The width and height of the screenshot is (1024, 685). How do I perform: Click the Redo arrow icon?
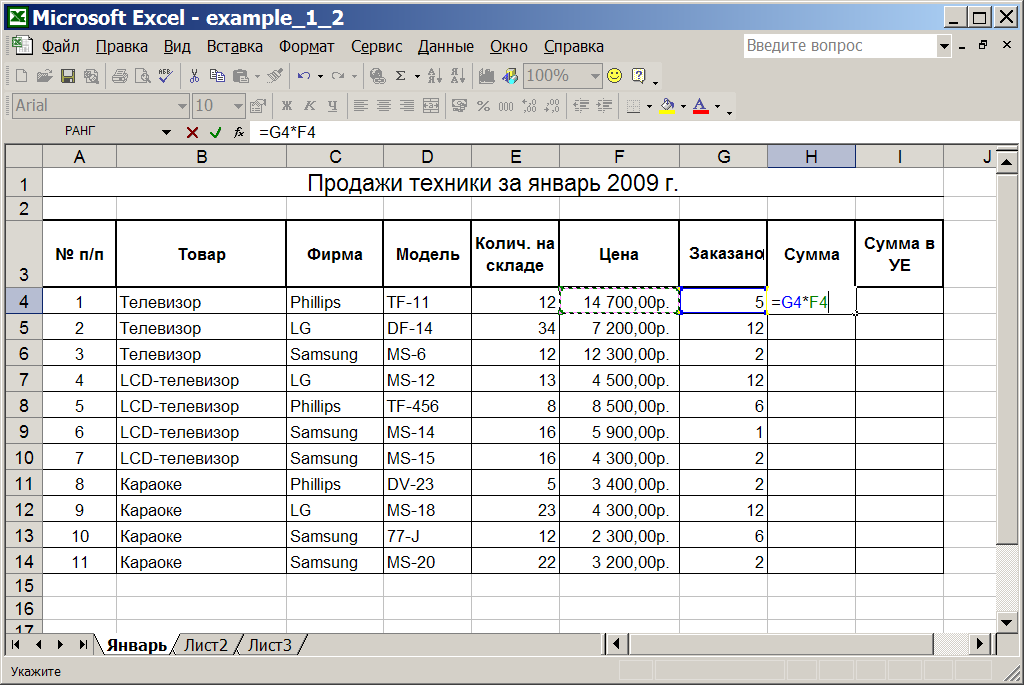pyautogui.click(x=338, y=76)
